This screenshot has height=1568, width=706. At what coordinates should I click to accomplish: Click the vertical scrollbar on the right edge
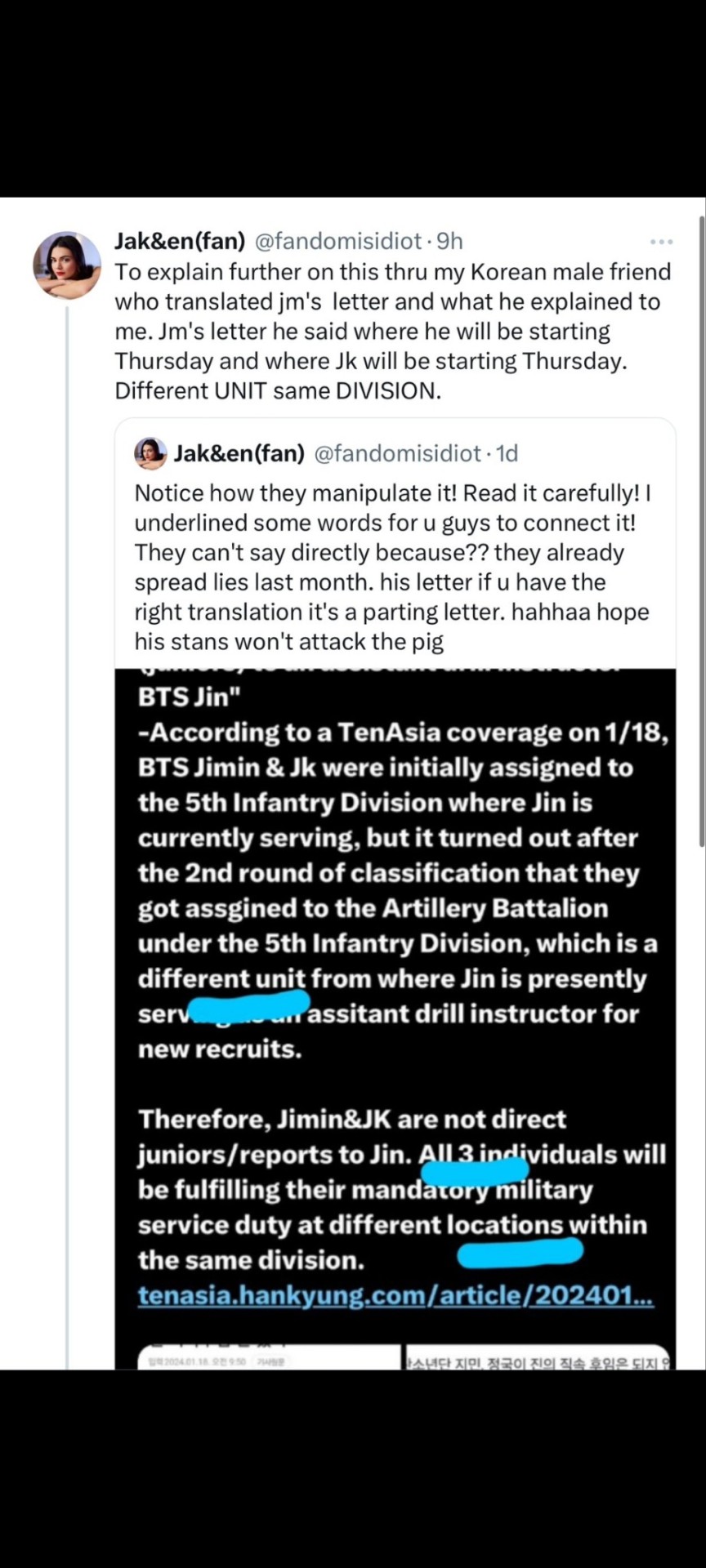(701, 531)
